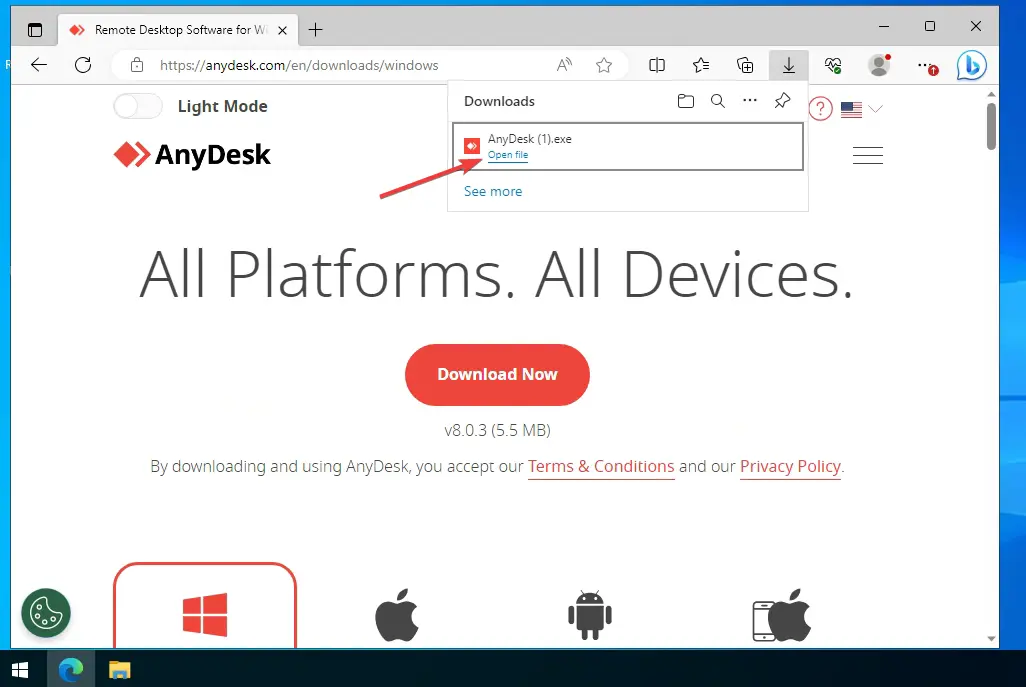Open Terms & Conditions link
The height and width of the screenshot is (687, 1026).
(x=601, y=467)
